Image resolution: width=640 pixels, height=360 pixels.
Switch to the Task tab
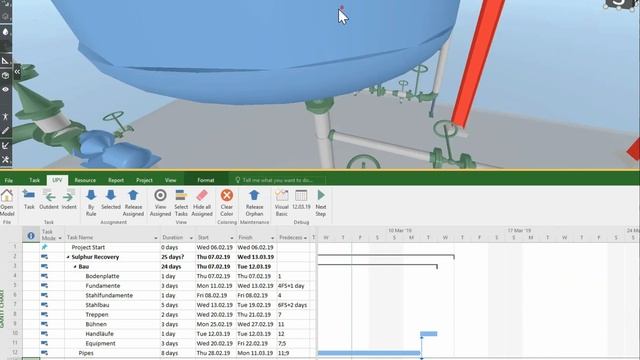click(x=34, y=180)
